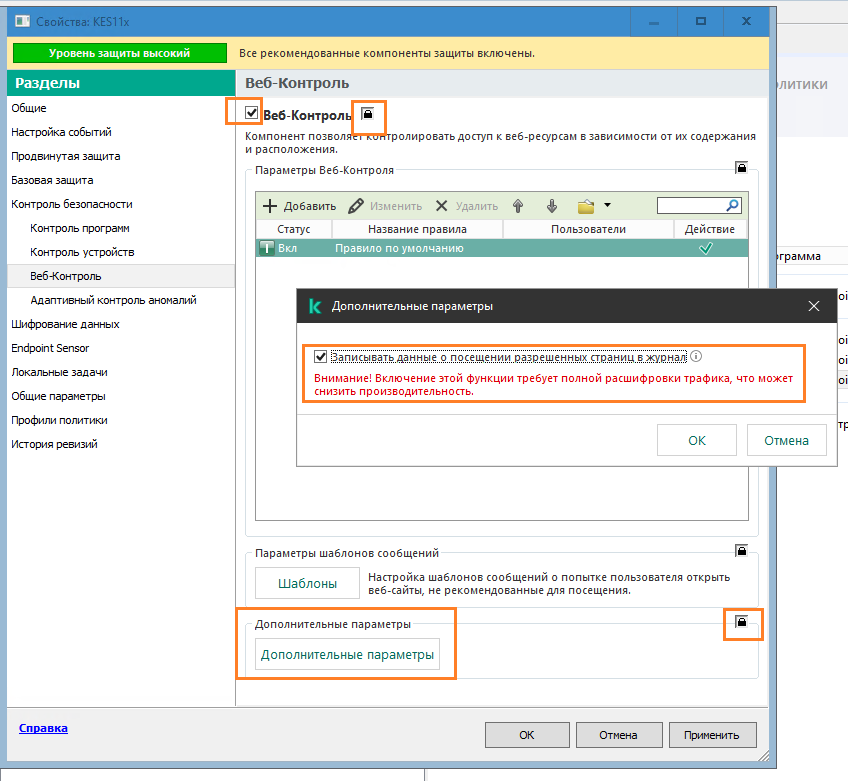Open the dropdown arrow next to folder icon
848x781 pixels.
607,205
